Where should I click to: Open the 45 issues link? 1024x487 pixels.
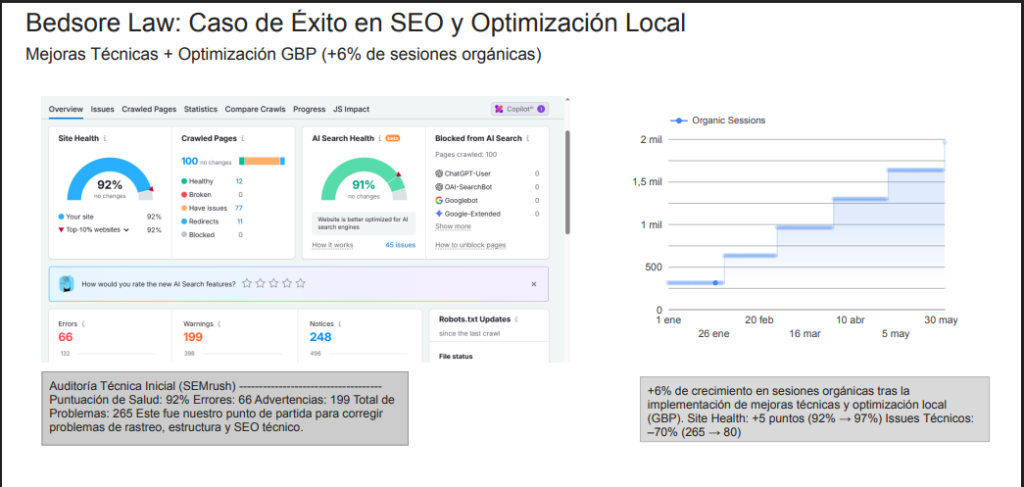coord(400,245)
